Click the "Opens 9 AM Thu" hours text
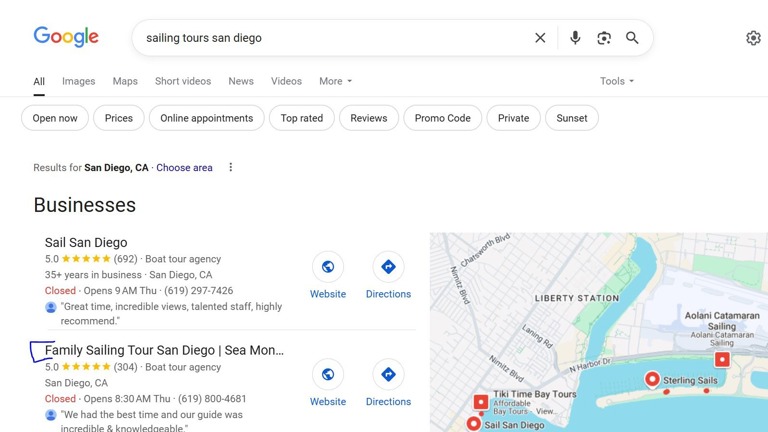The height and width of the screenshot is (432, 768). [120, 290]
